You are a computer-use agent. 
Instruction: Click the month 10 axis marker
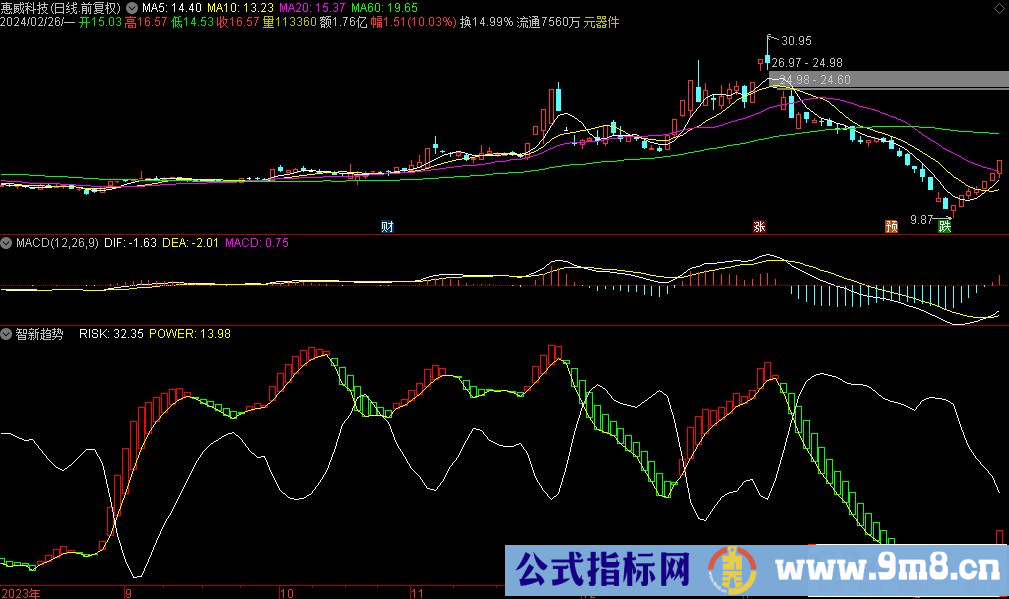coord(287,593)
